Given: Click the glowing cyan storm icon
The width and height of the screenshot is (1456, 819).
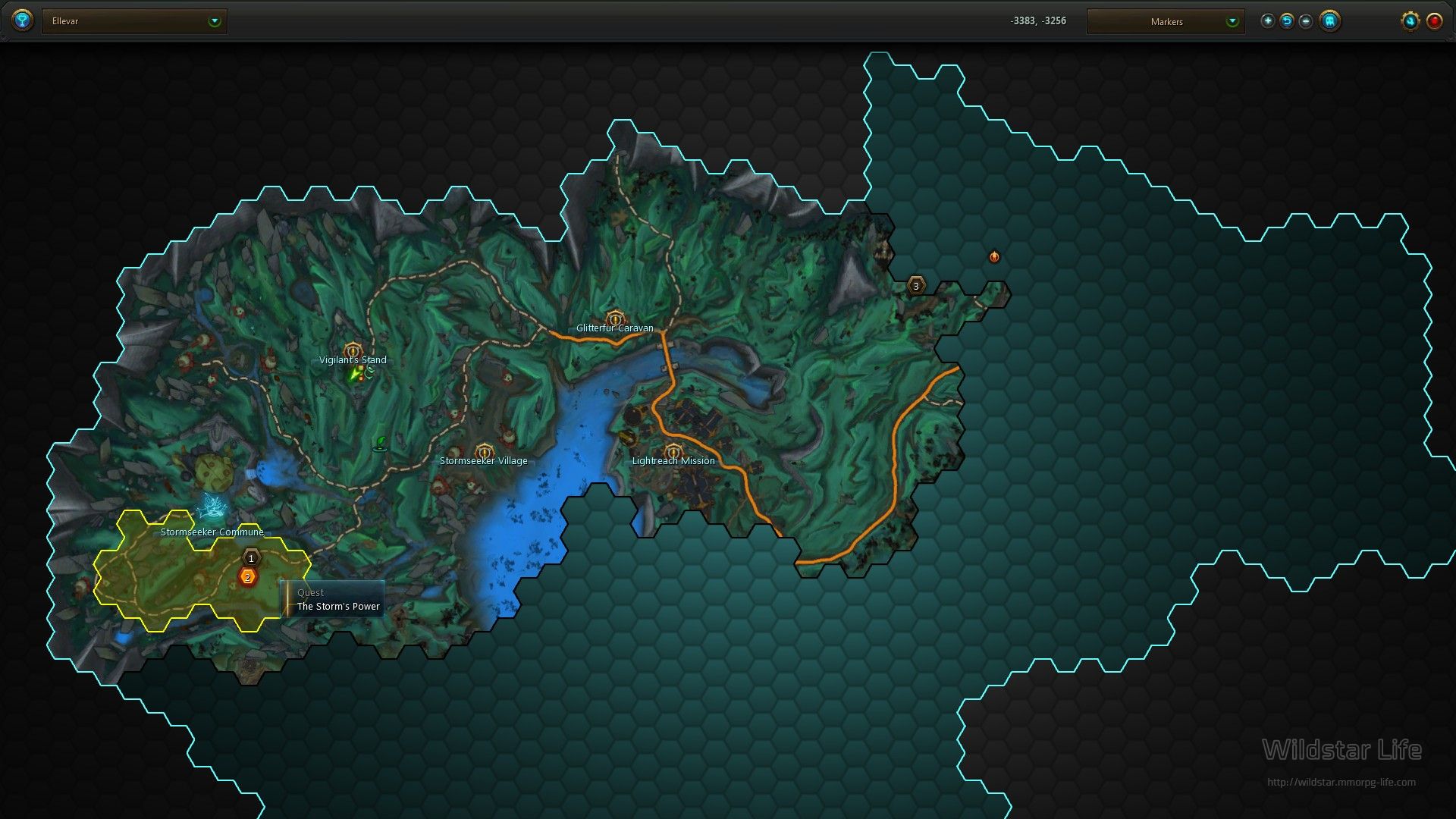Looking at the screenshot, I should 213,507.
